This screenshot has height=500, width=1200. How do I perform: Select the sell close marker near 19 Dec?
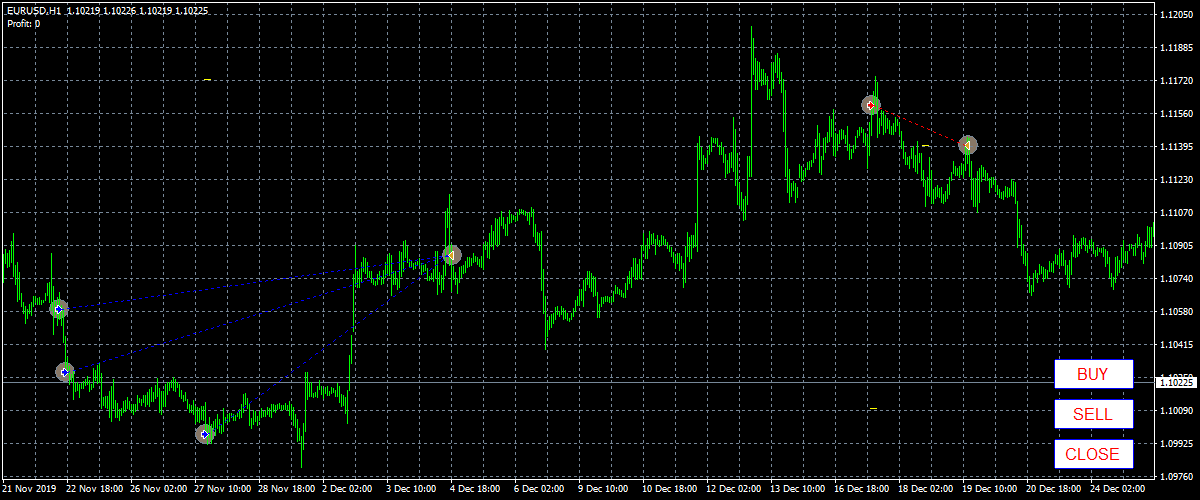[x=967, y=145]
